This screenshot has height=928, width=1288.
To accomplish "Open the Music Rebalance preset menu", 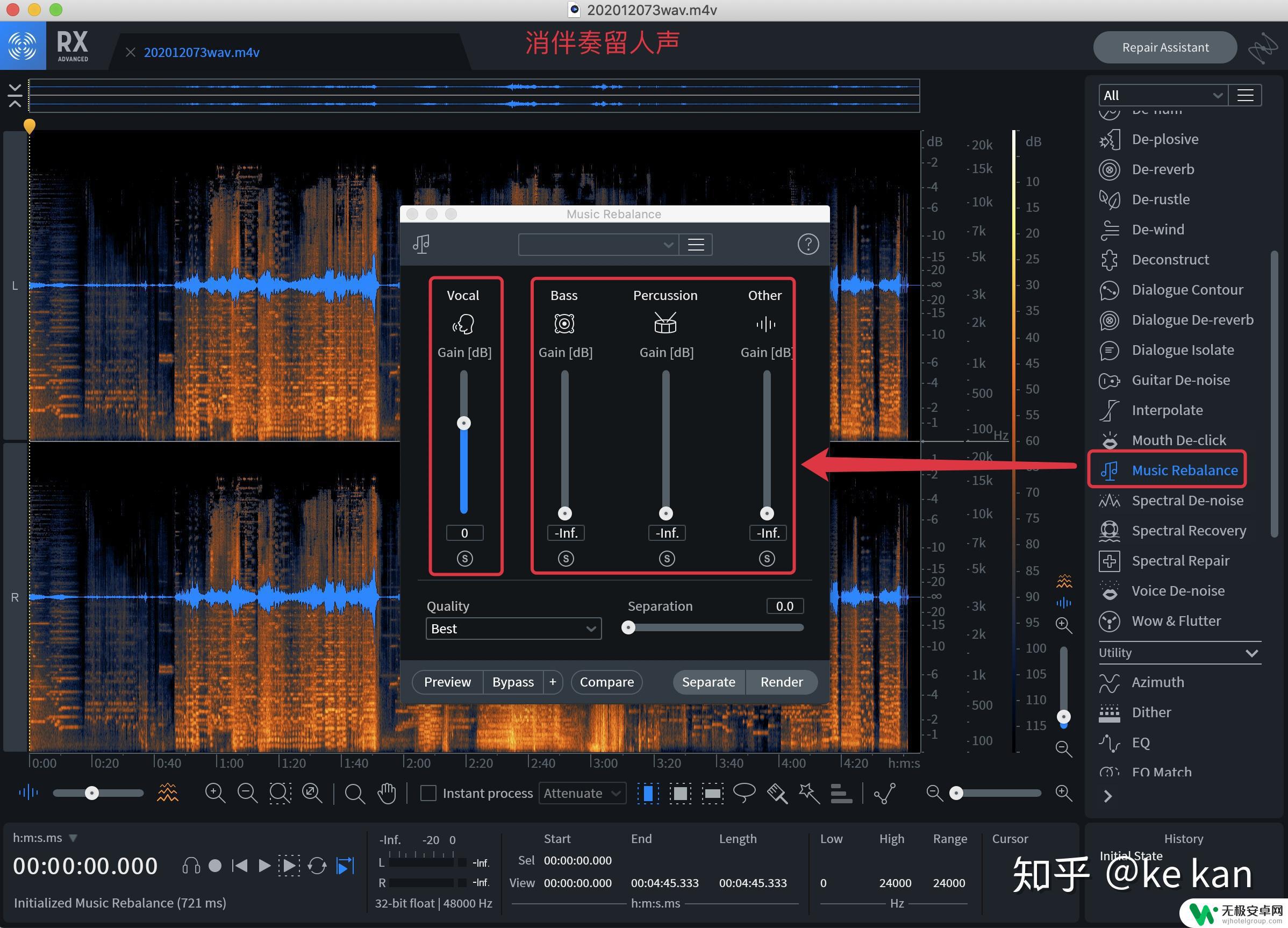I will (x=696, y=244).
